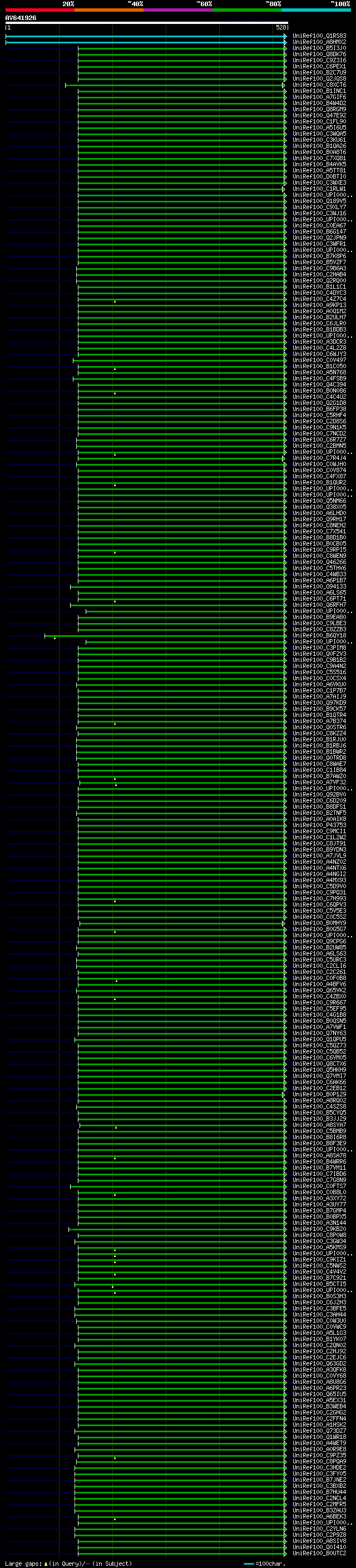The height and width of the screenshot is (1568, 356).
Task: Open hit UniRef100_Q97KD9
Action: coord(319,703)
